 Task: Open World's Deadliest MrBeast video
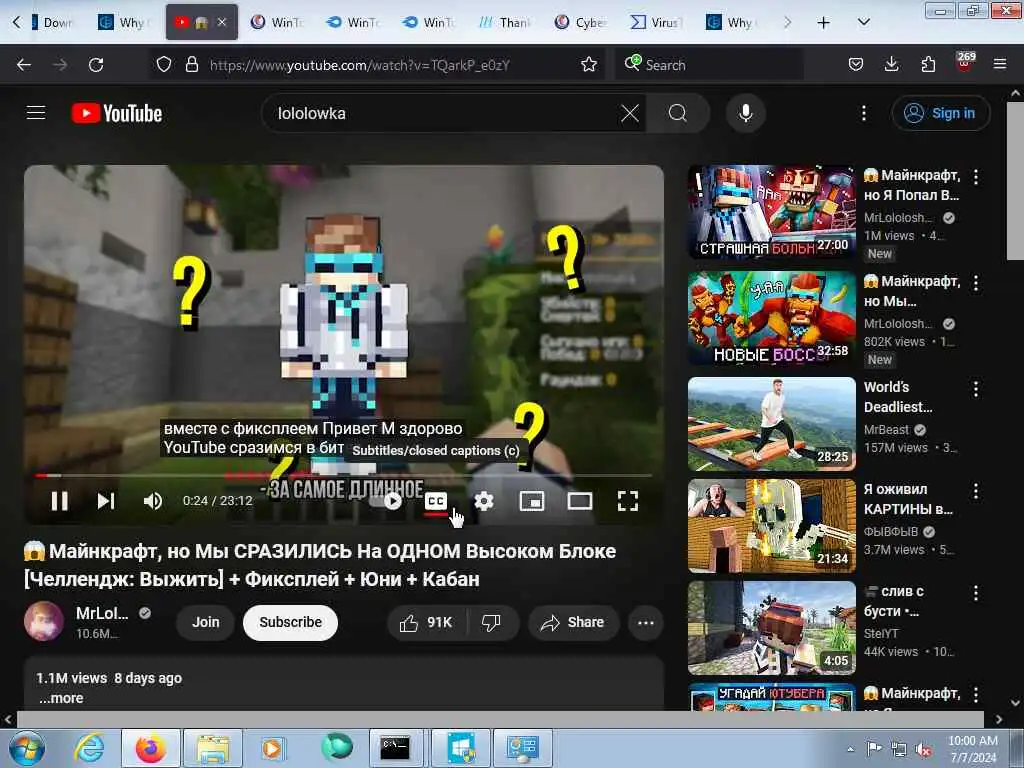click(771, 424)
